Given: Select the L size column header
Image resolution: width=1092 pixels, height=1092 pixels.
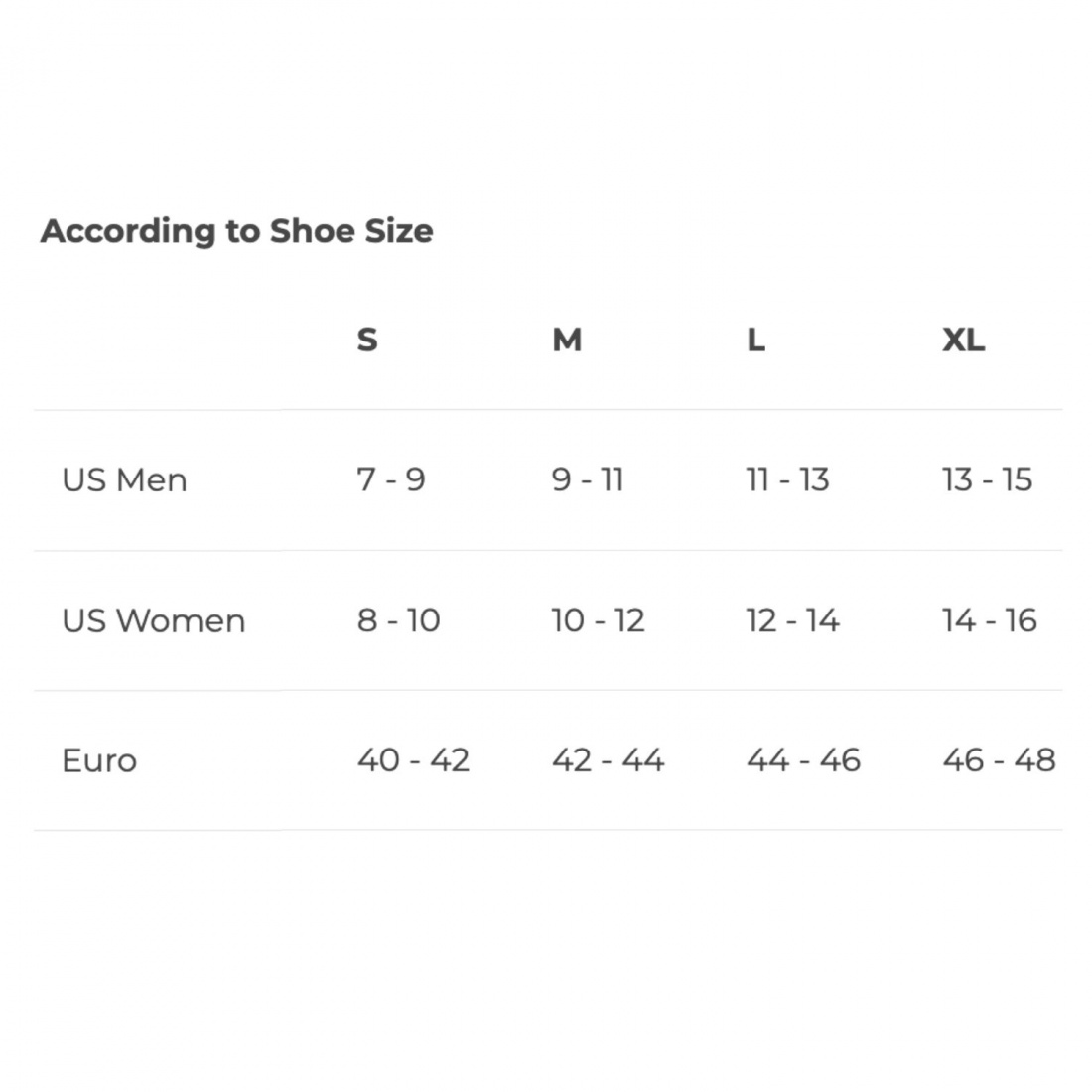Looking at the screenshot, I should [756, 340].
